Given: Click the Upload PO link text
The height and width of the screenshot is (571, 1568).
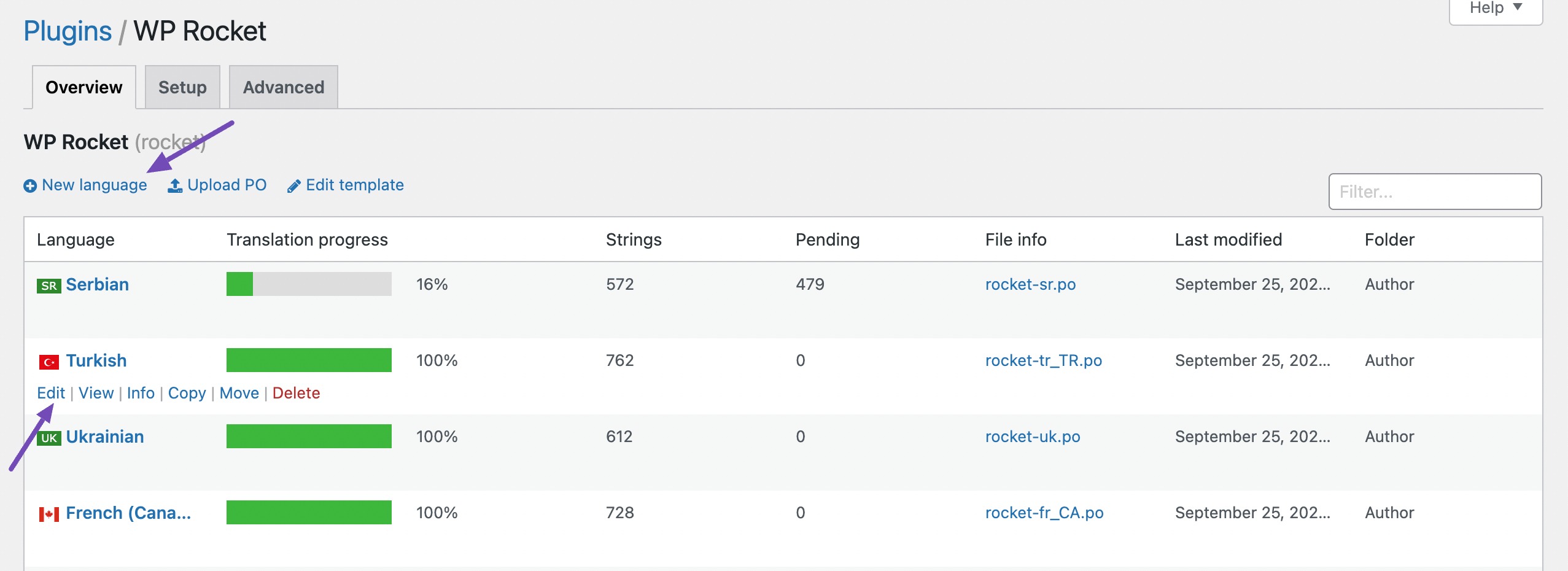Looking at the screenshot, I should pyautogui.click(x=227, y=185).
